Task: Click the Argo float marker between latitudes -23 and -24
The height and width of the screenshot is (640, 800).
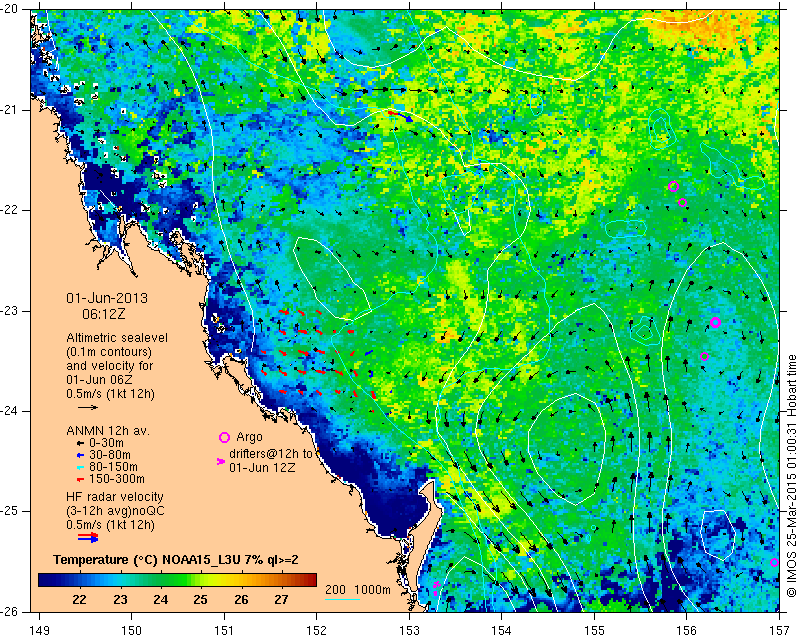Action: click(x=704, y=356)
